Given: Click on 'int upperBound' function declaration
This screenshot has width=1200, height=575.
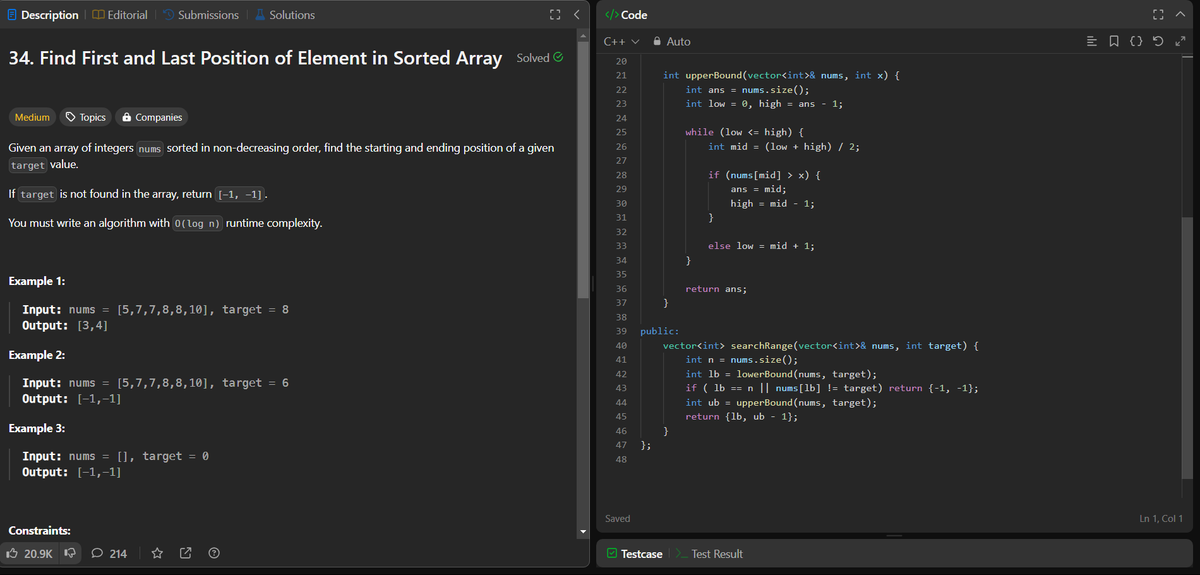Looking at the screenshot, I should pyautogui.click(x=783, y=75).
